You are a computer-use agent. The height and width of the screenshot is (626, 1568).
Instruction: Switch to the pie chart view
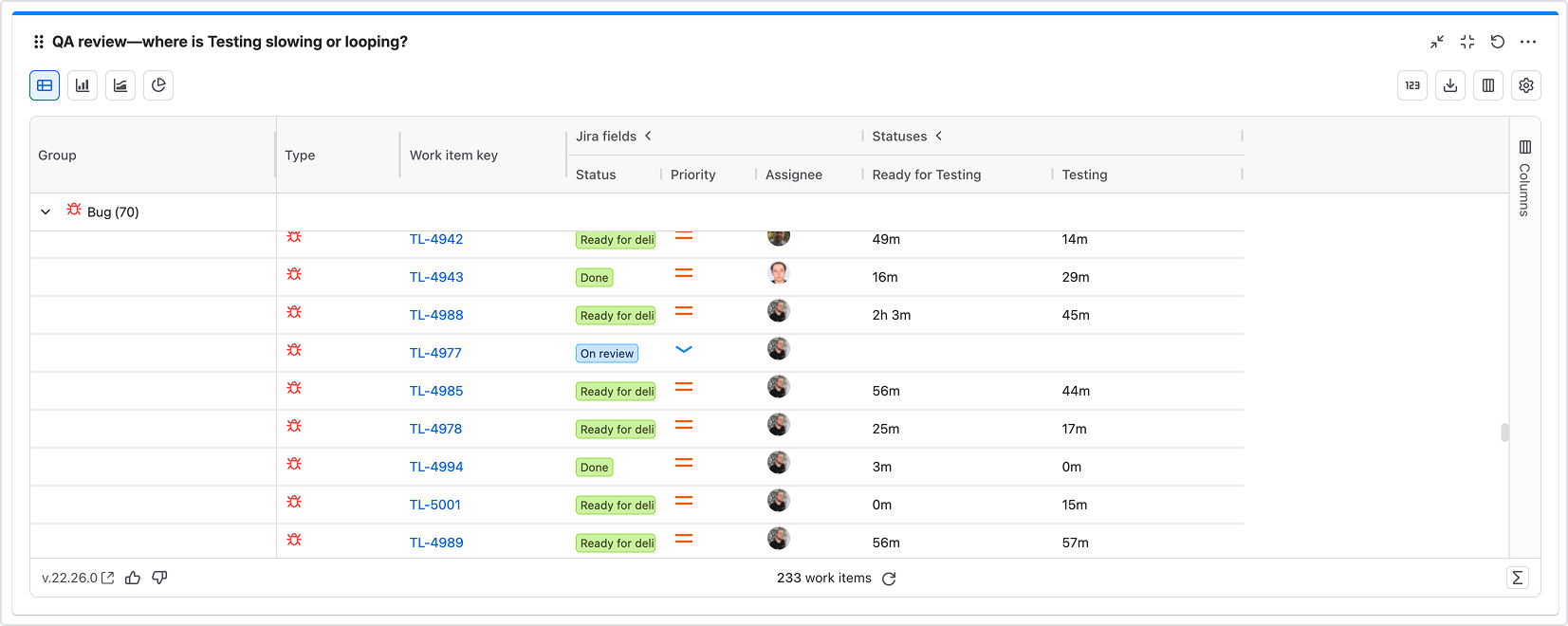158,85
